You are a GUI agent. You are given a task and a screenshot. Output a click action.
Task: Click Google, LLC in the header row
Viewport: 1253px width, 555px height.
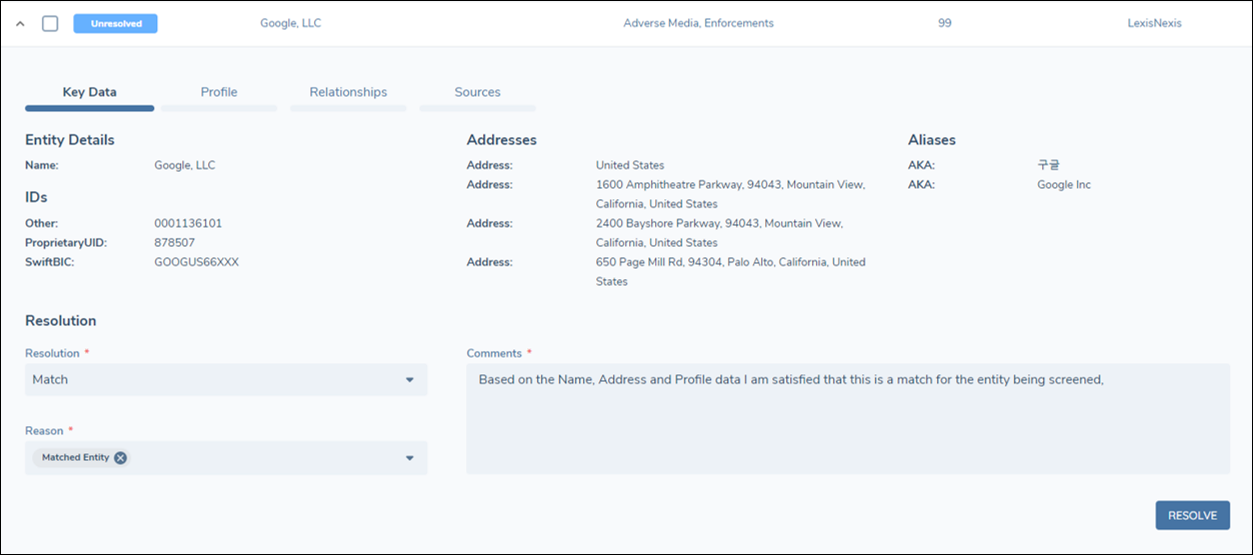(x=290, y=23)
